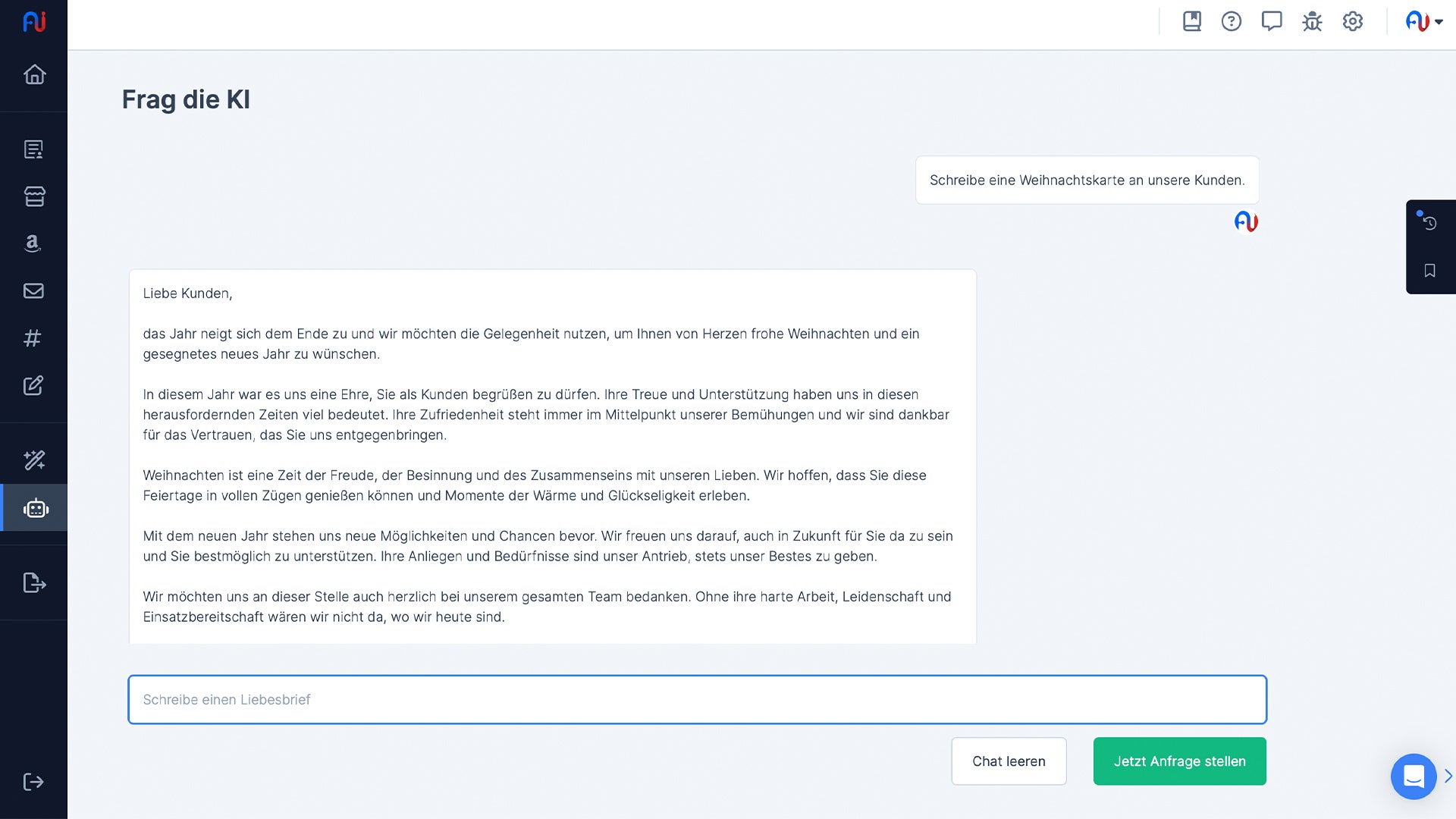1456x819 pixels.
Task: Collapse the sidebar via the logout arrow icon
Action: (34, 781)
